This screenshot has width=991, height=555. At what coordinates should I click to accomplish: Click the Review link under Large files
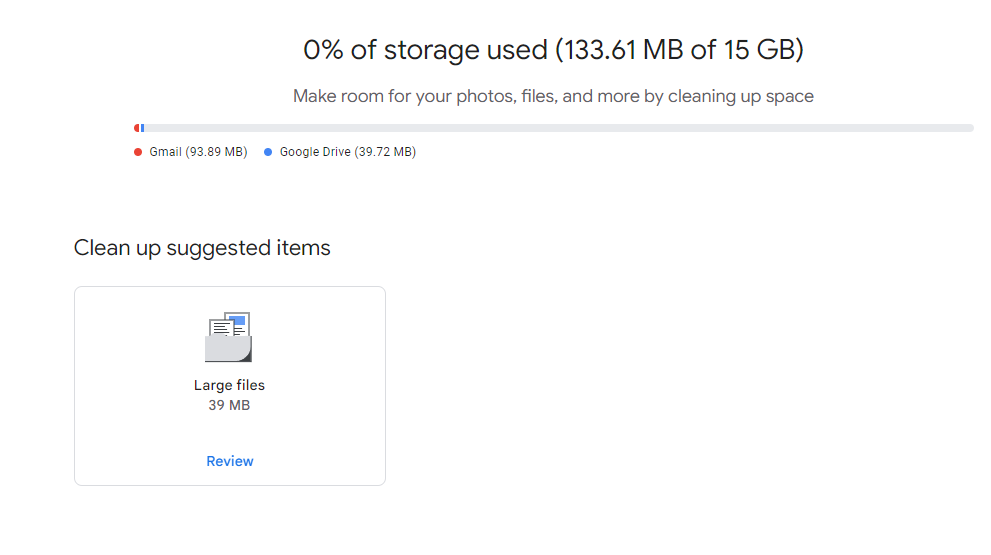tap(229, 461)
